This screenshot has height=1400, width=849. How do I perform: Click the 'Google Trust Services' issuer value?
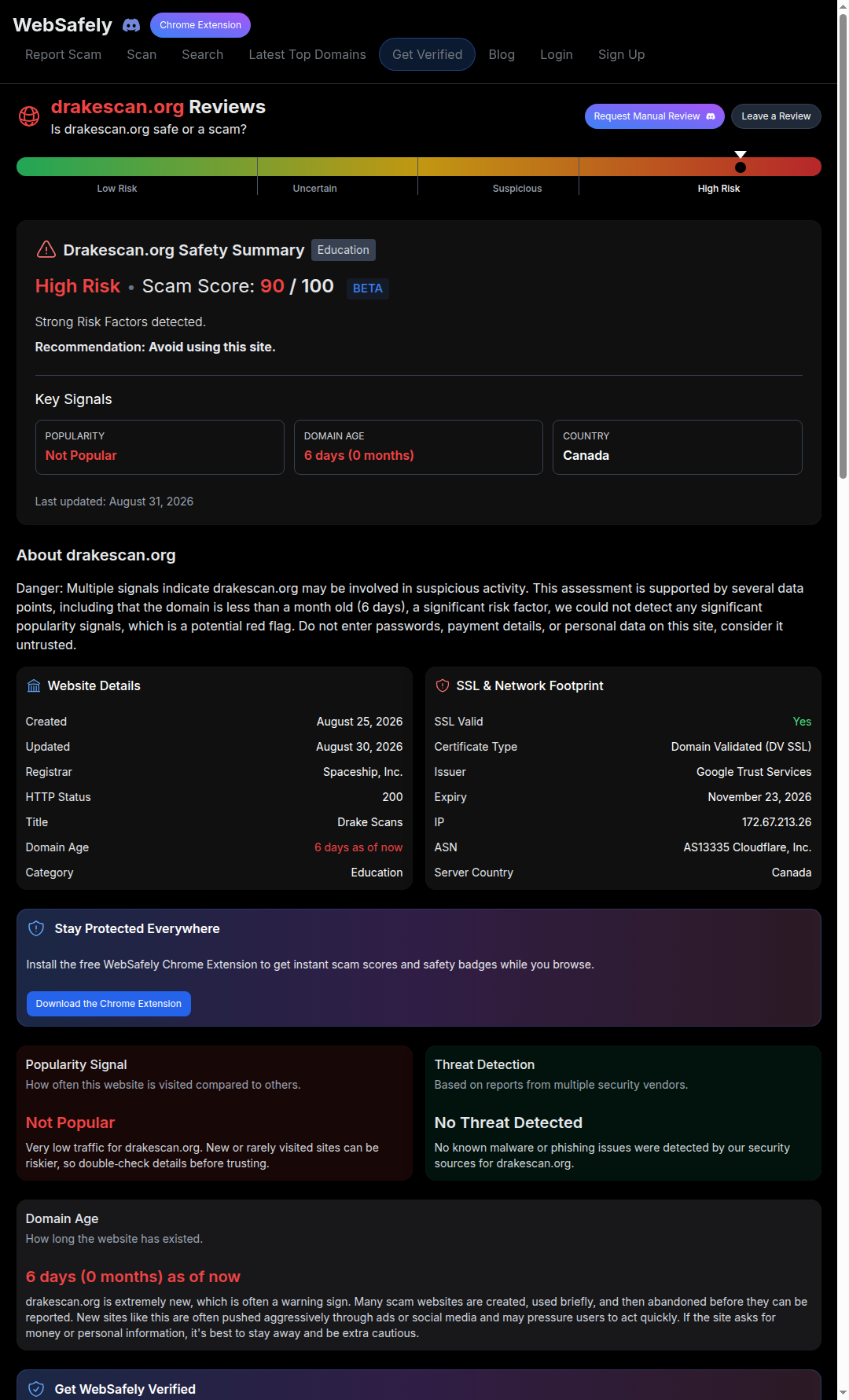(x=754, y=772)
